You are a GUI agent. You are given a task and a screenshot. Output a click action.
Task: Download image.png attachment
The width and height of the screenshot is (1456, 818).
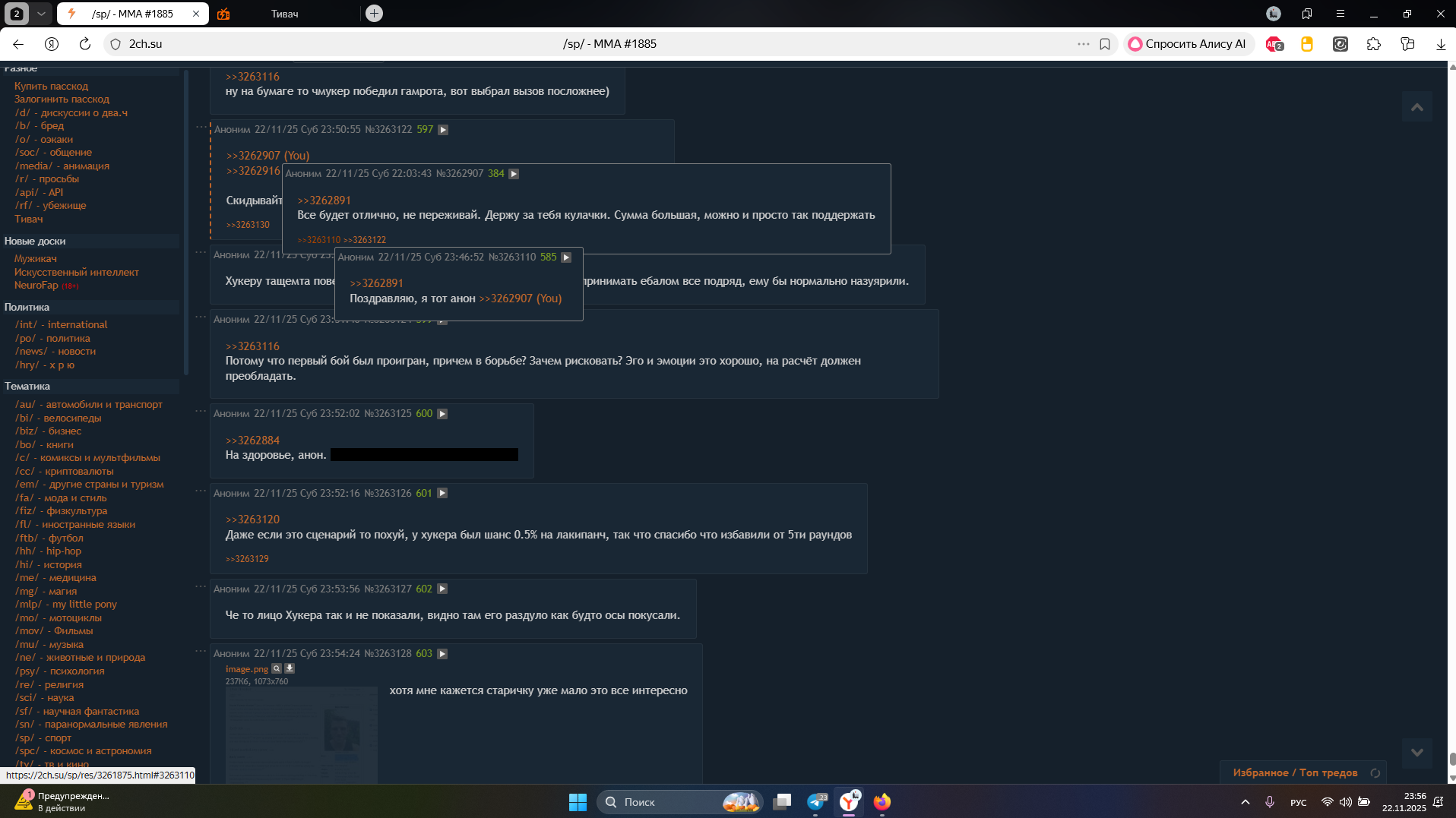point(290,669)
